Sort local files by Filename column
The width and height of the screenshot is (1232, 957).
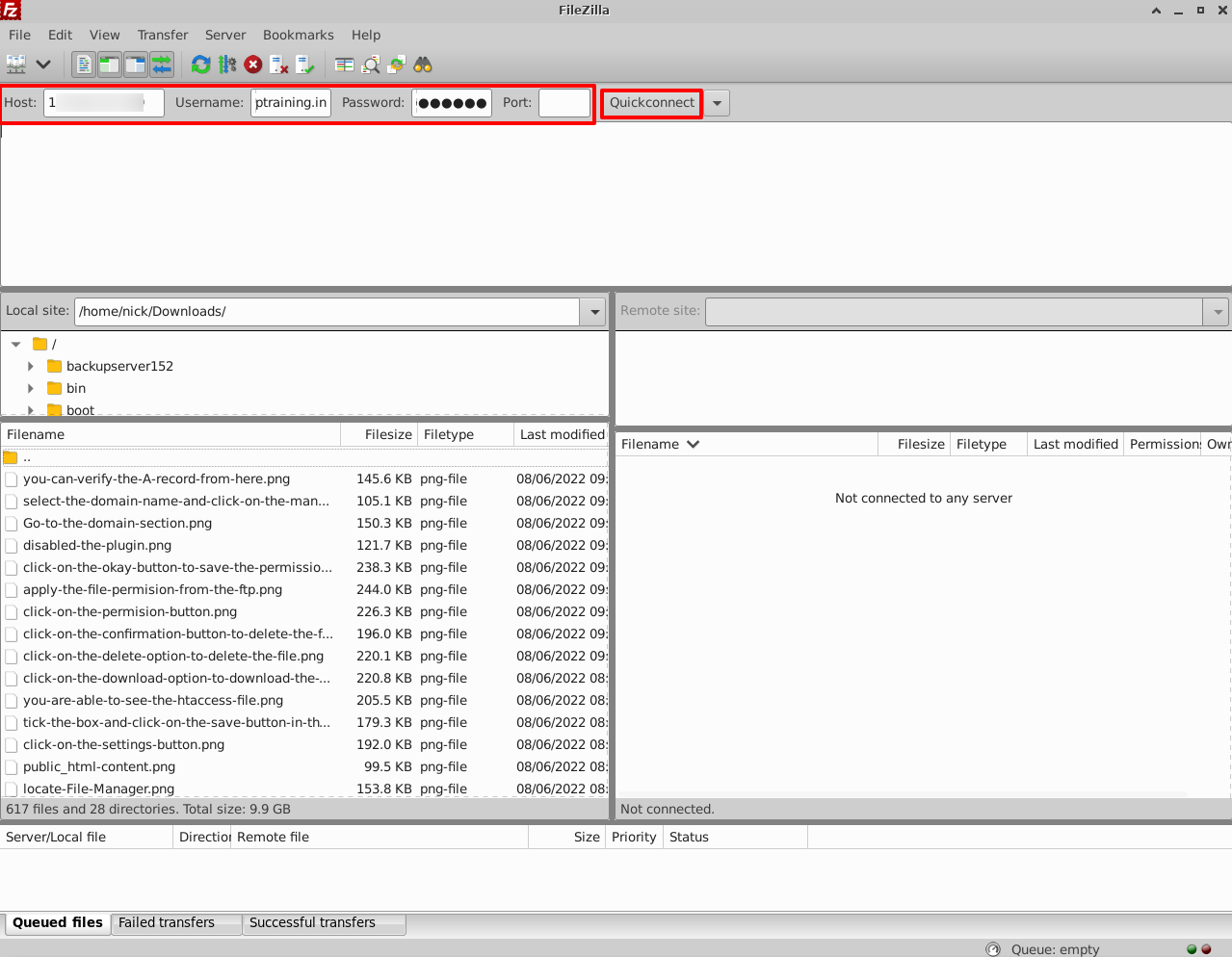point(170,435)
